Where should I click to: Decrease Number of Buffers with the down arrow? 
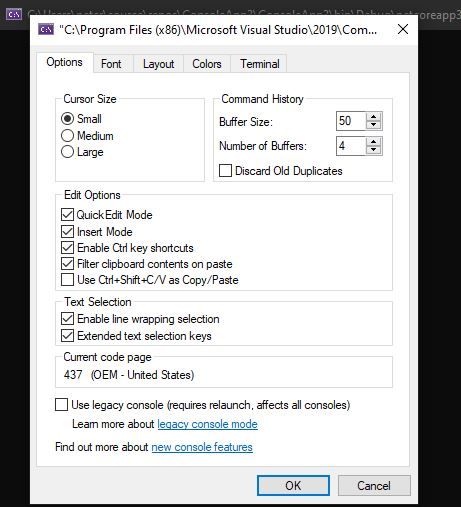tap(374, 150)
